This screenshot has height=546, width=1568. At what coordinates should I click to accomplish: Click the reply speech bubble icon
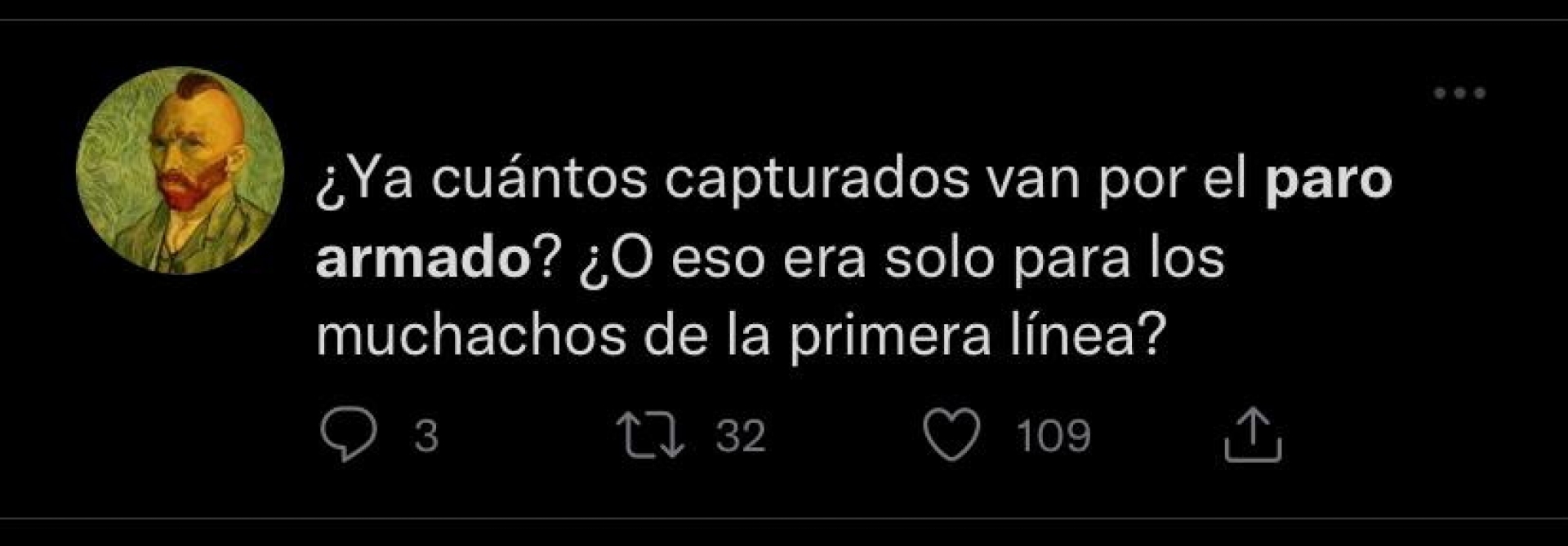(x=349, y=435)
